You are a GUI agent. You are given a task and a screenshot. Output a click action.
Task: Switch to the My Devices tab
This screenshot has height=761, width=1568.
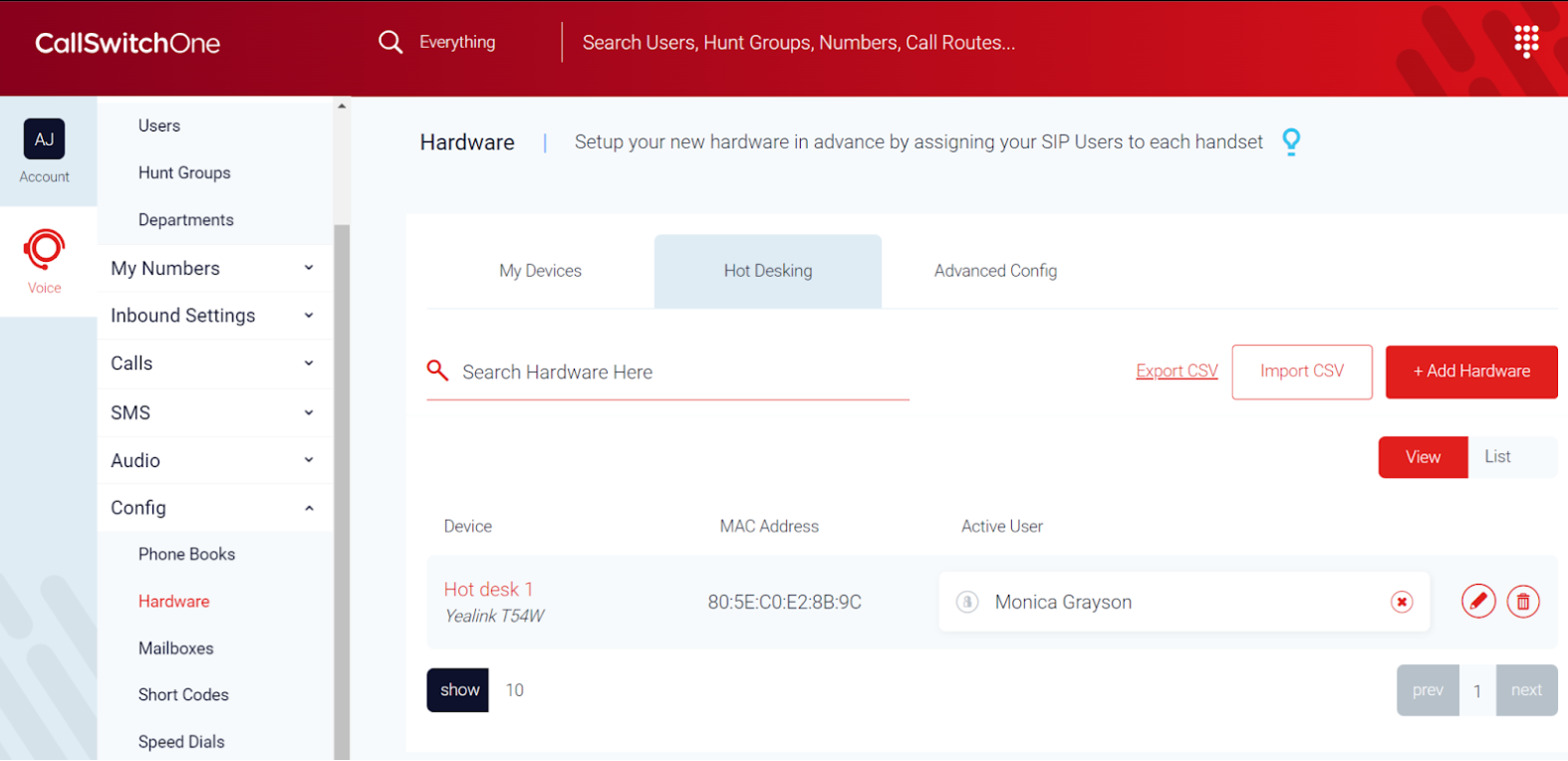tap(540, 271)
